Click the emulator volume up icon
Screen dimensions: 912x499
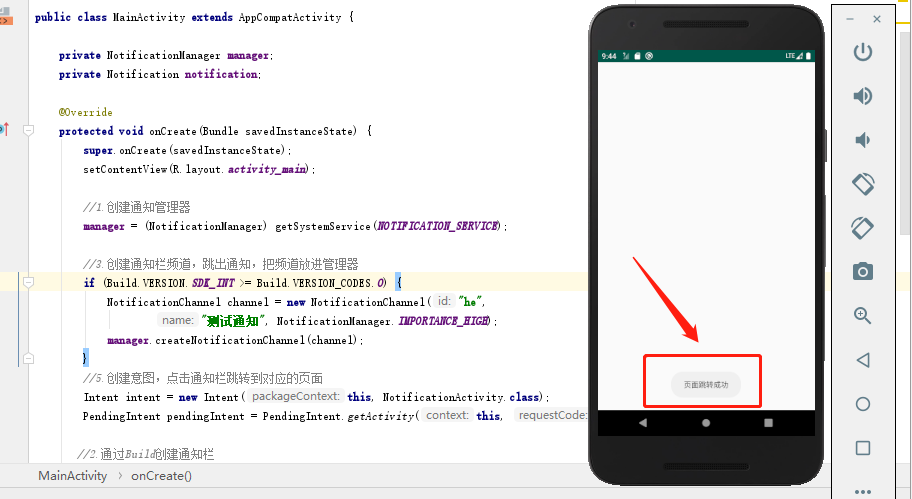tap(863, 96)
